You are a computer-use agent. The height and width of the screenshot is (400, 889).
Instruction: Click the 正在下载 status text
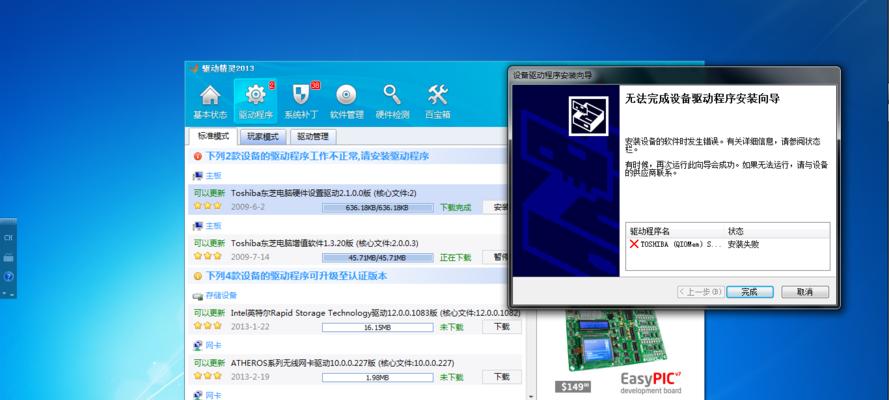click(455, 258)
